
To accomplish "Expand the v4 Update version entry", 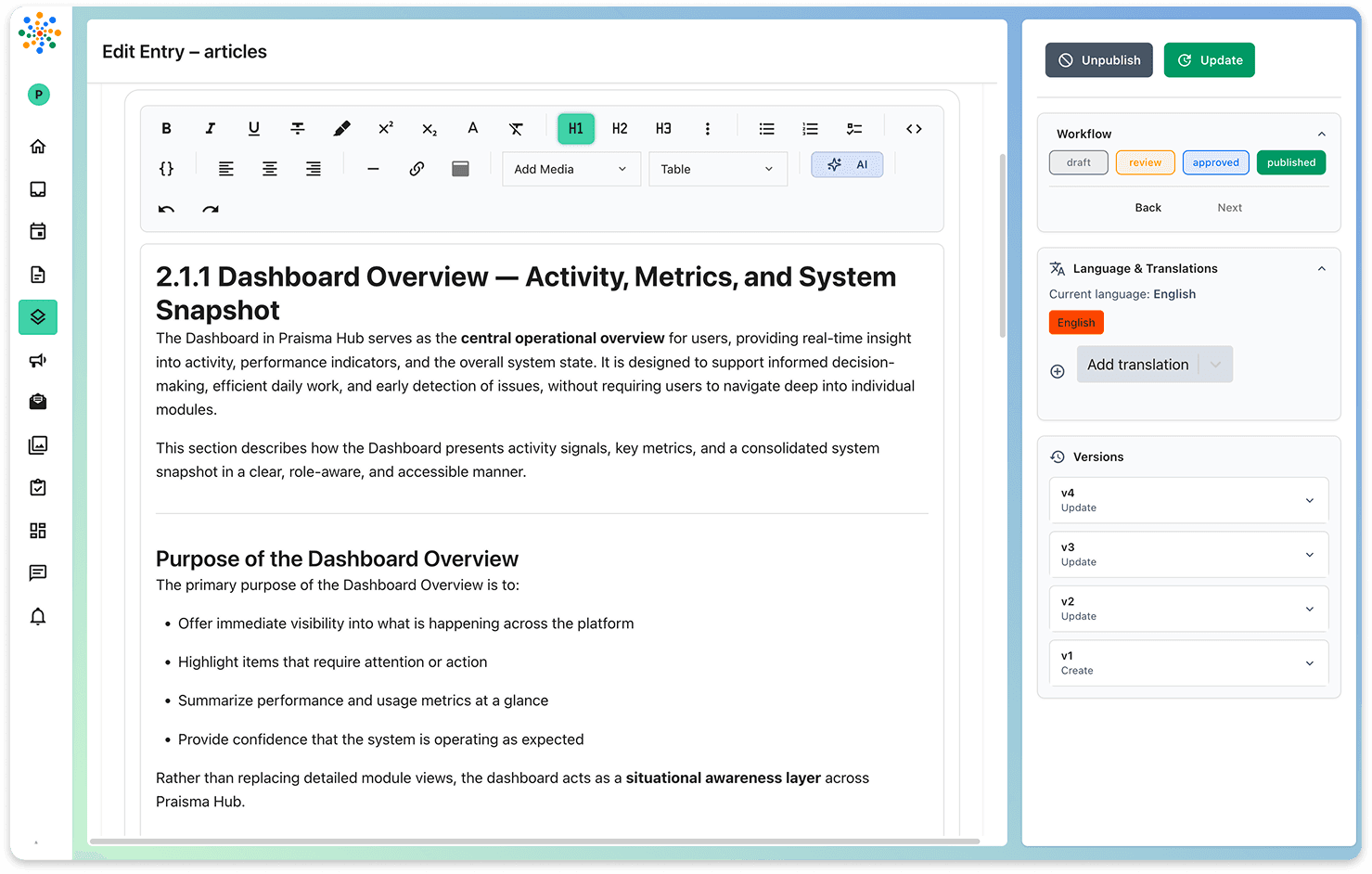I will point(1310,499).
